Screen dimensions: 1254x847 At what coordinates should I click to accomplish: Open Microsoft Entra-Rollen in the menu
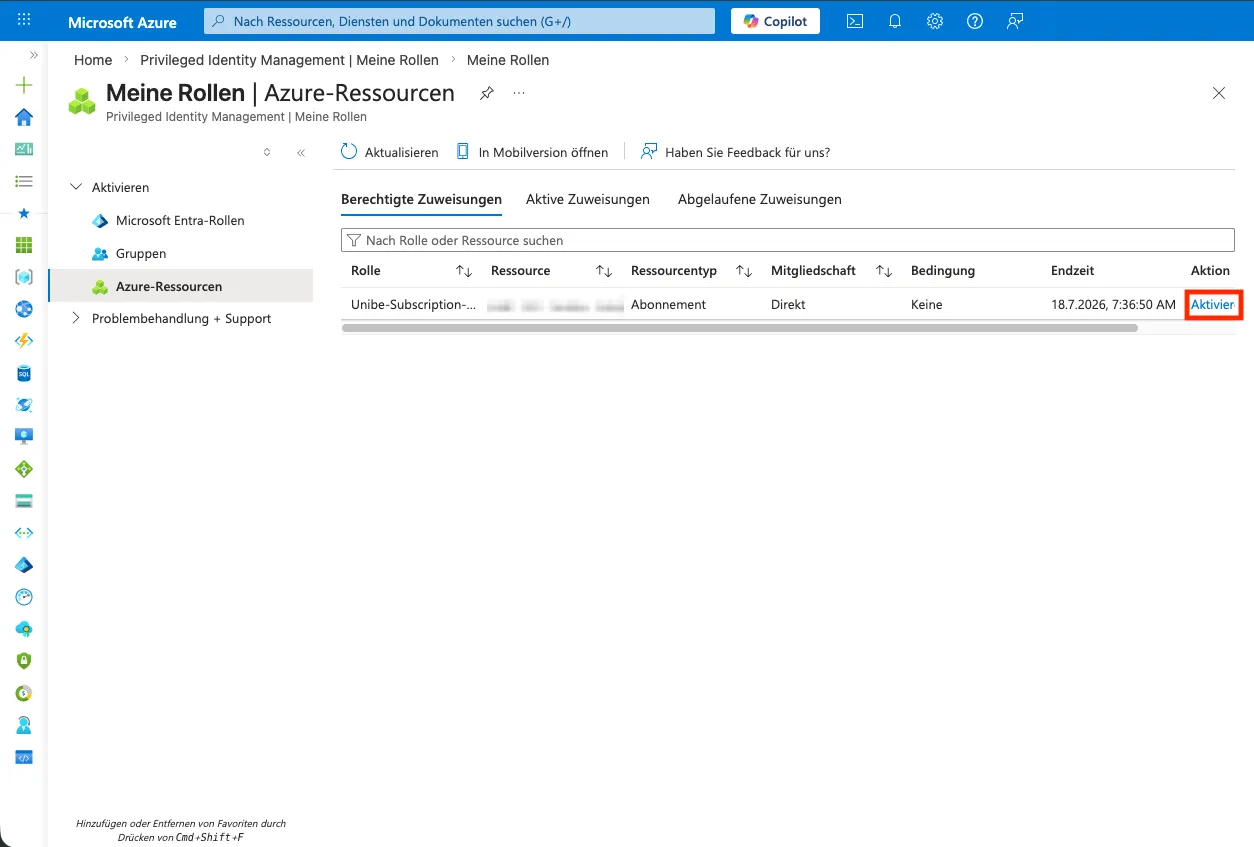[180, 220]
